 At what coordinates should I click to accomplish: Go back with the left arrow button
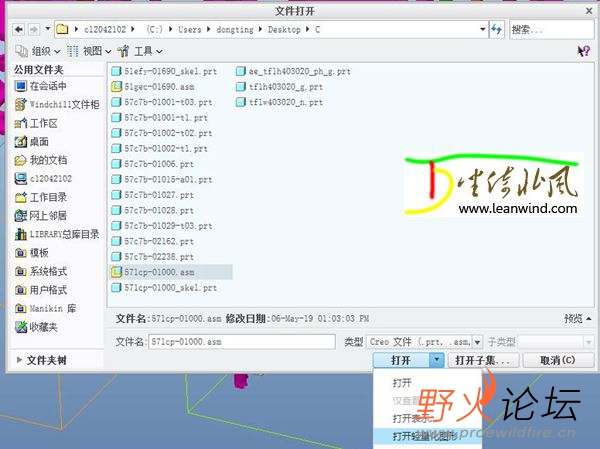click(x=19, y=29)
